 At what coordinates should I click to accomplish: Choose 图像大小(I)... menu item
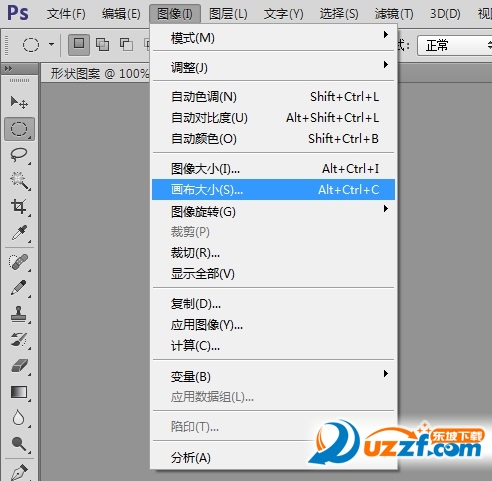(273, 169)
